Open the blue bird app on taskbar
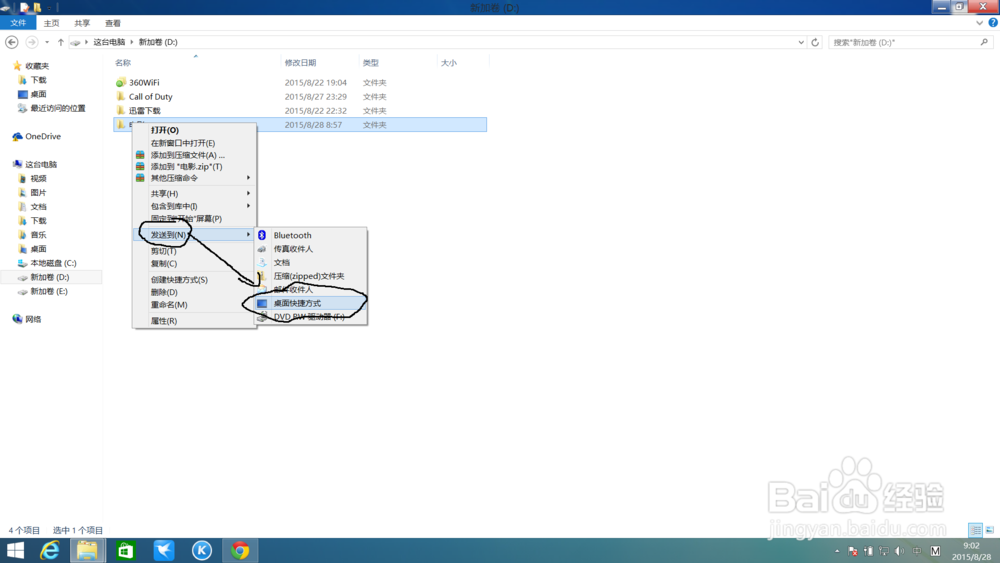Image resolution: width=1000 pixels, height=563 pixels. 164,550
